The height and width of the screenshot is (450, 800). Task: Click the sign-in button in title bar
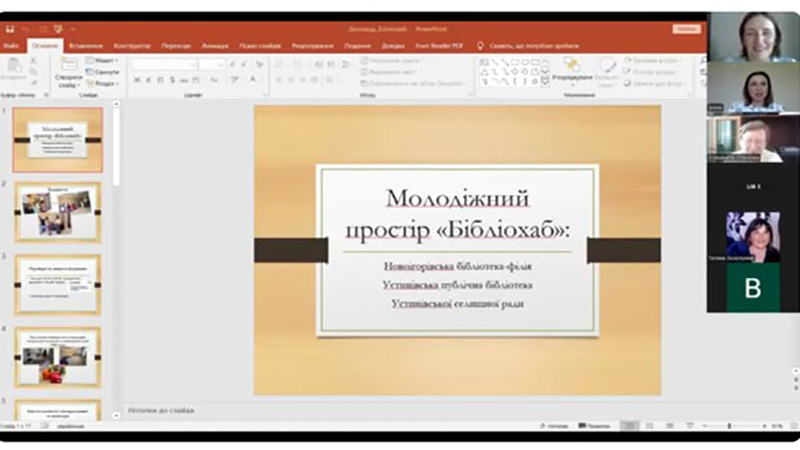coord(686,30)
